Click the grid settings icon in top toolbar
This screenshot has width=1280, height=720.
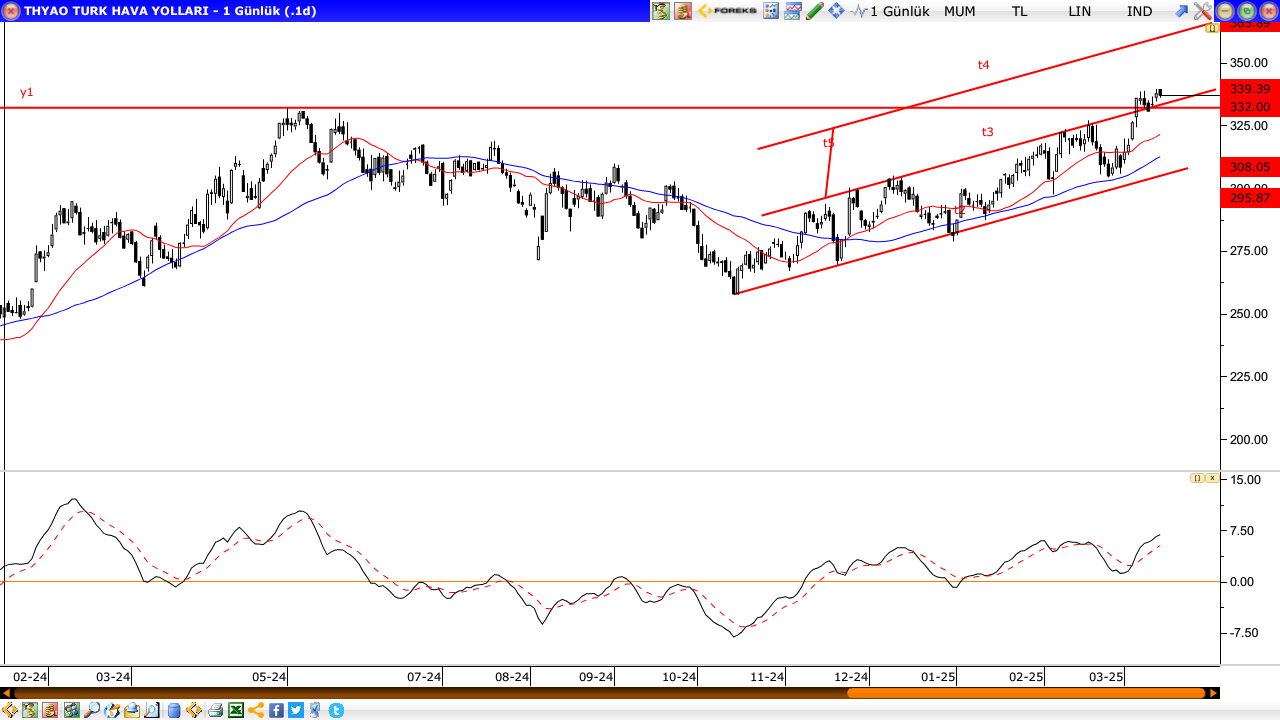click(x=771, y=11)
